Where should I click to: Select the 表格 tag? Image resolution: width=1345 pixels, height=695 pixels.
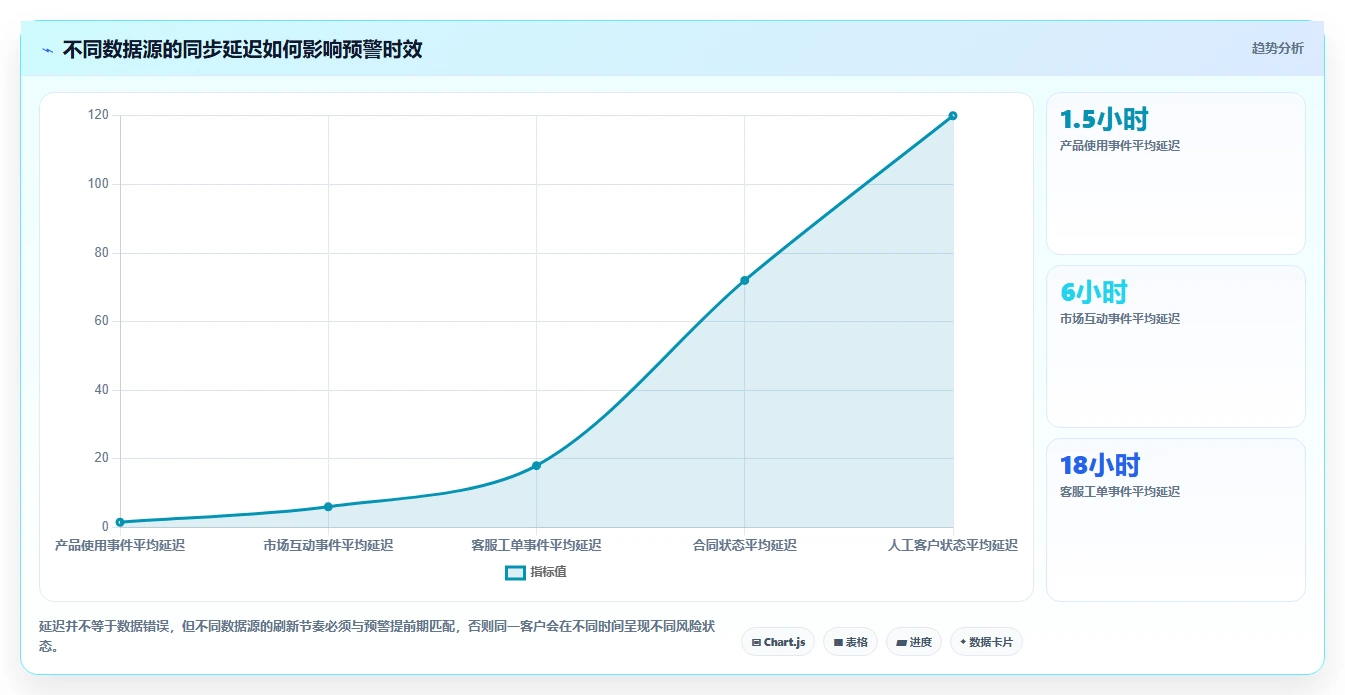coord(851,642)
